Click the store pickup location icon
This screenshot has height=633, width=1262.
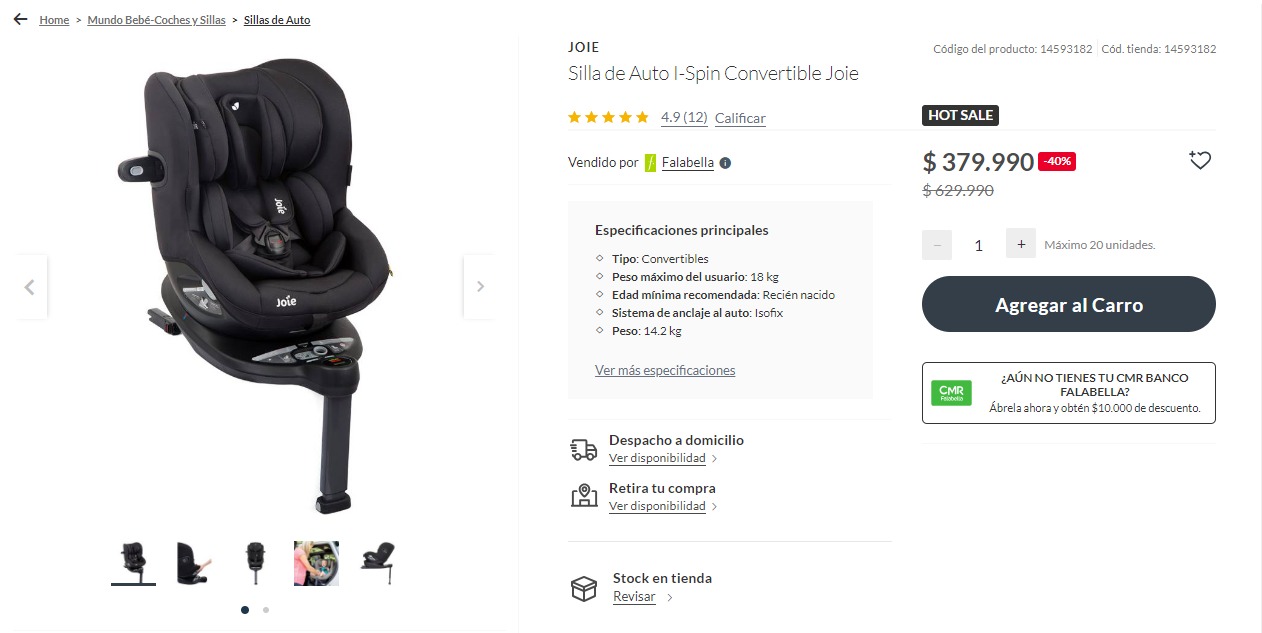coord(584,496)
